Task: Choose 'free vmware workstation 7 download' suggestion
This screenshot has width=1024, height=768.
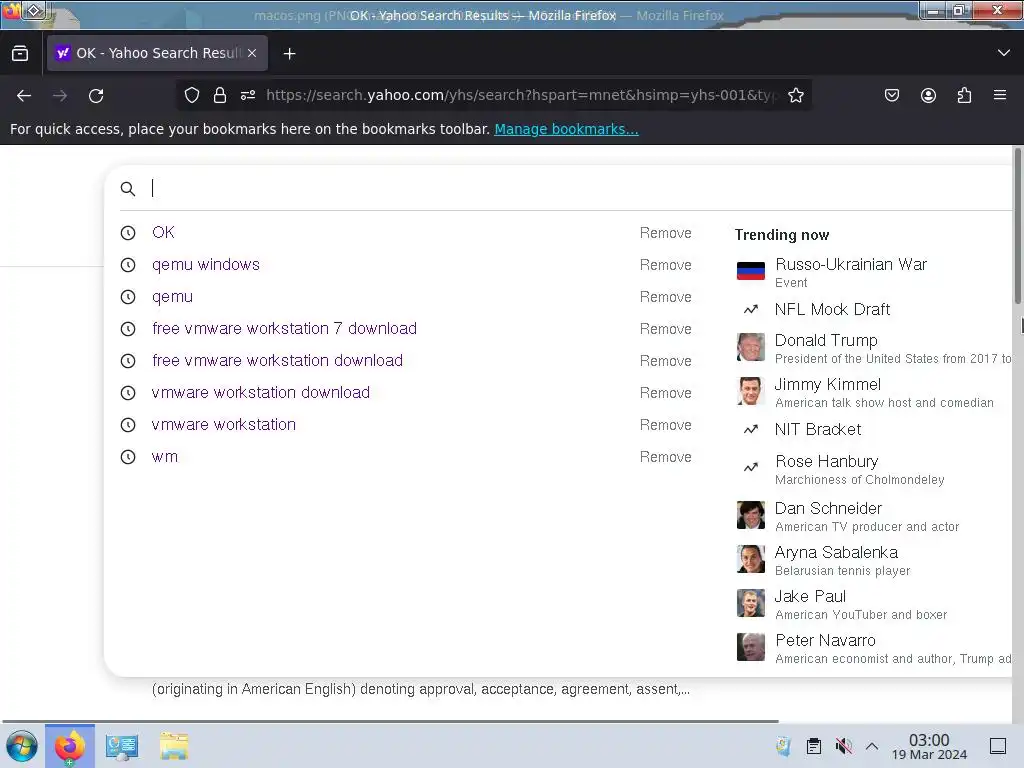Action: (284, 328)
